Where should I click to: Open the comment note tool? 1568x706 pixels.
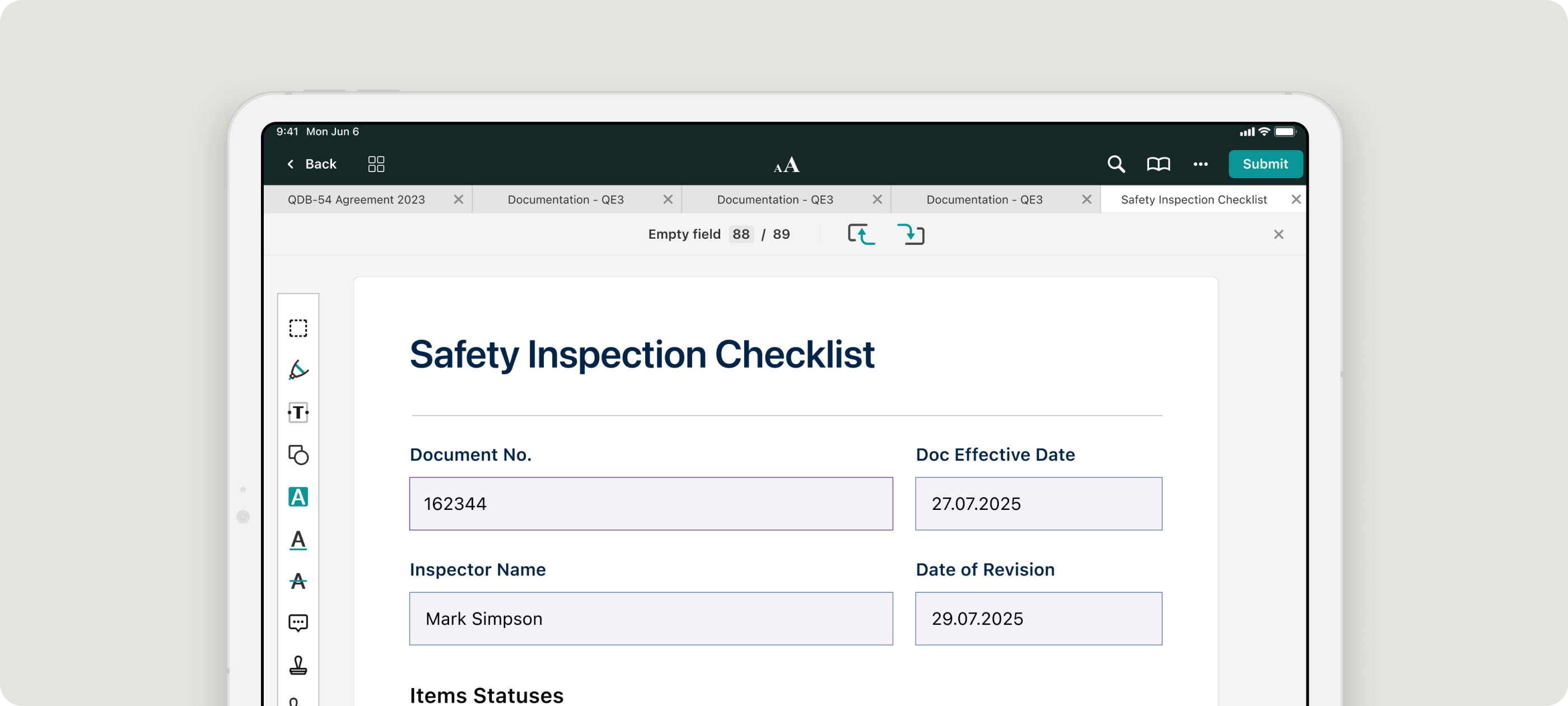pos(298,623)
